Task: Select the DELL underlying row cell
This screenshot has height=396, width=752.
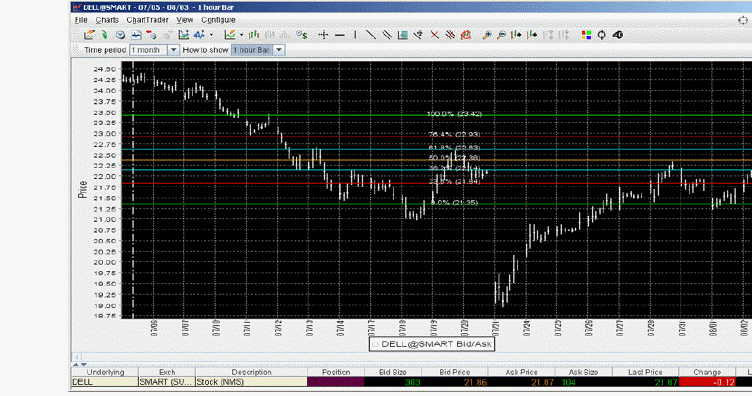Action: [x=105, y=382]
